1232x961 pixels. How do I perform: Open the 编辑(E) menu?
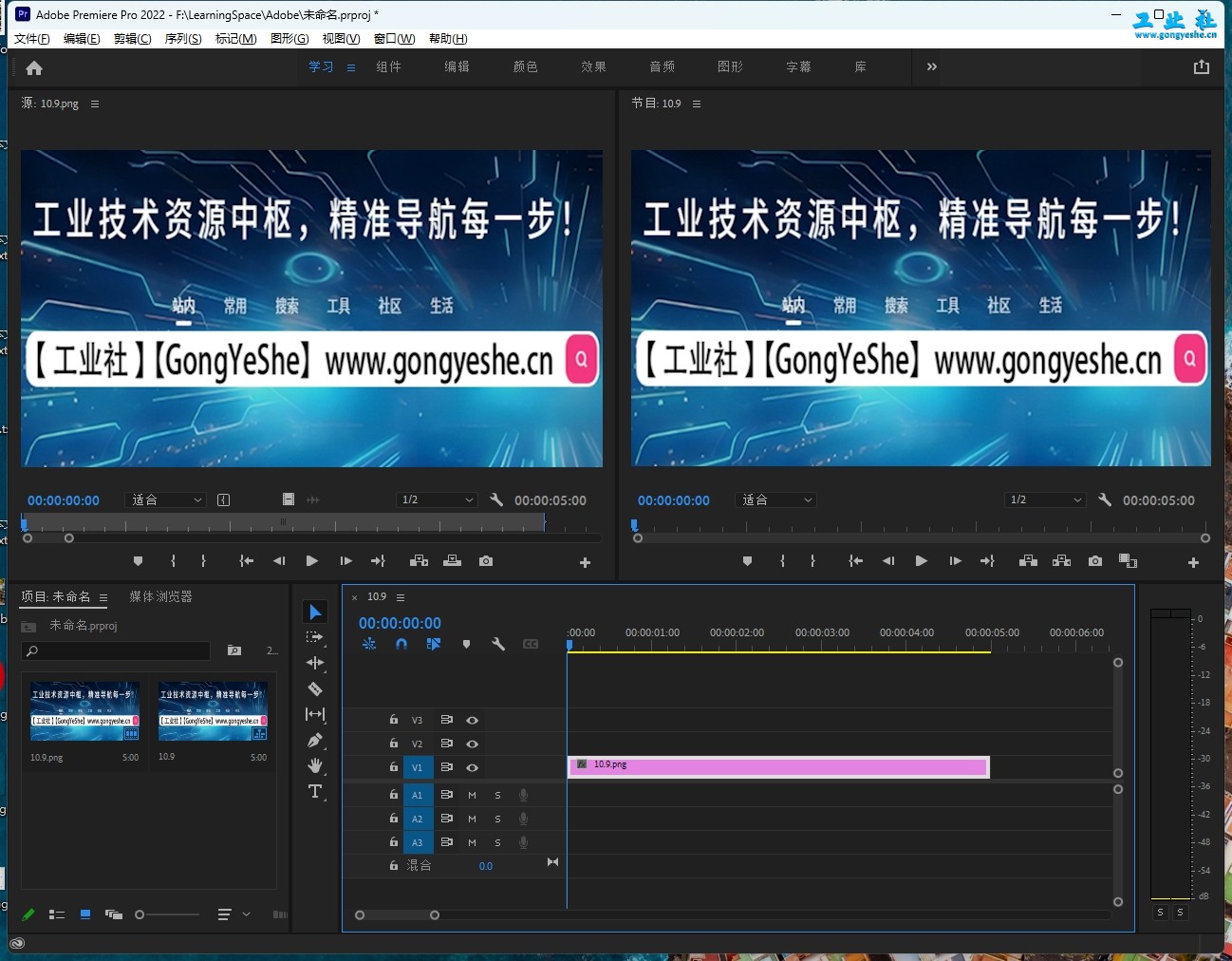tap(82, 39)
